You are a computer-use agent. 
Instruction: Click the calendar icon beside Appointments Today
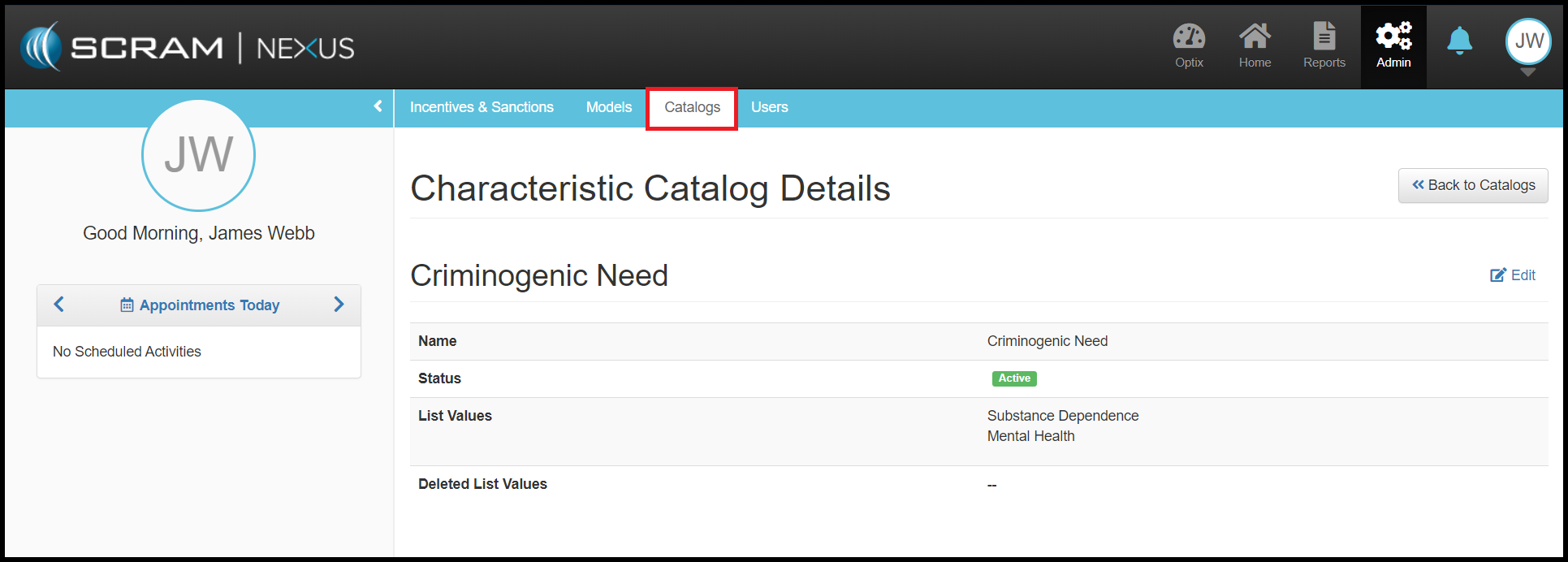point(127,305)
